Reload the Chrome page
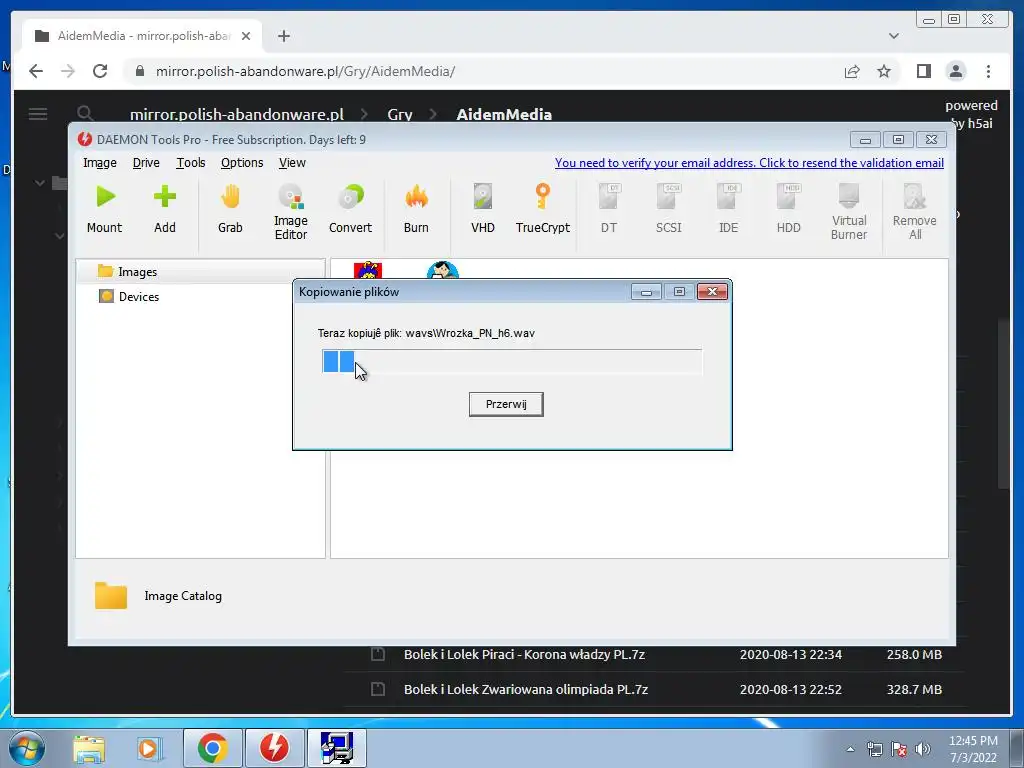This screenshot has width=1024, height=768. pyautogui.click(x=100, y=71)
